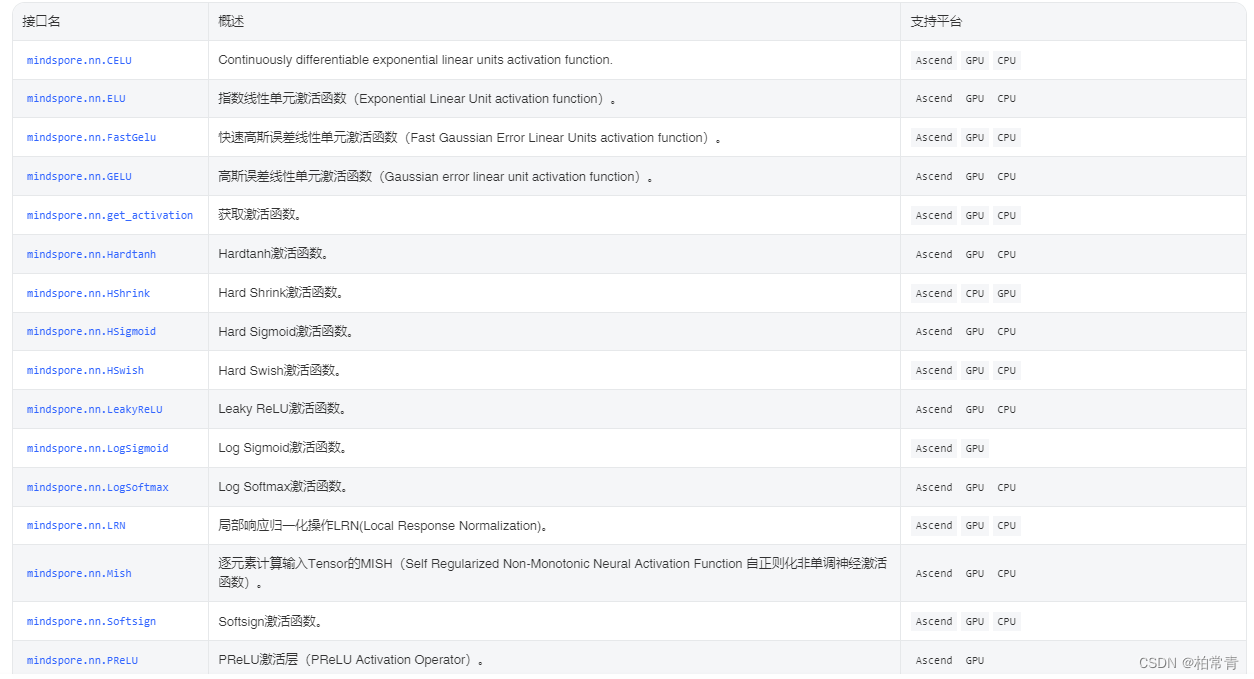The image size is (1254, 679).
Task: Open the mindspore.nn.FastGelu link
Action: pyautogui.click(x=91, y=138)
